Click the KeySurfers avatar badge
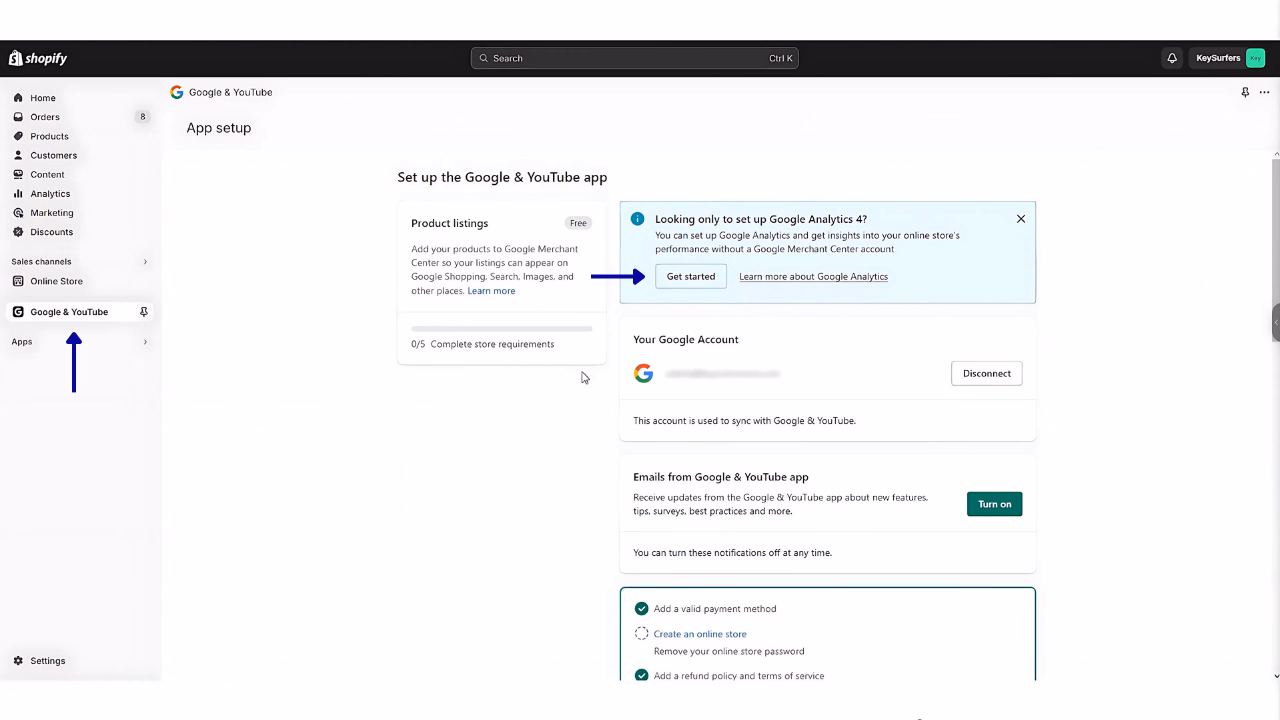The image size is (1280, 720). coord(1255,58)
